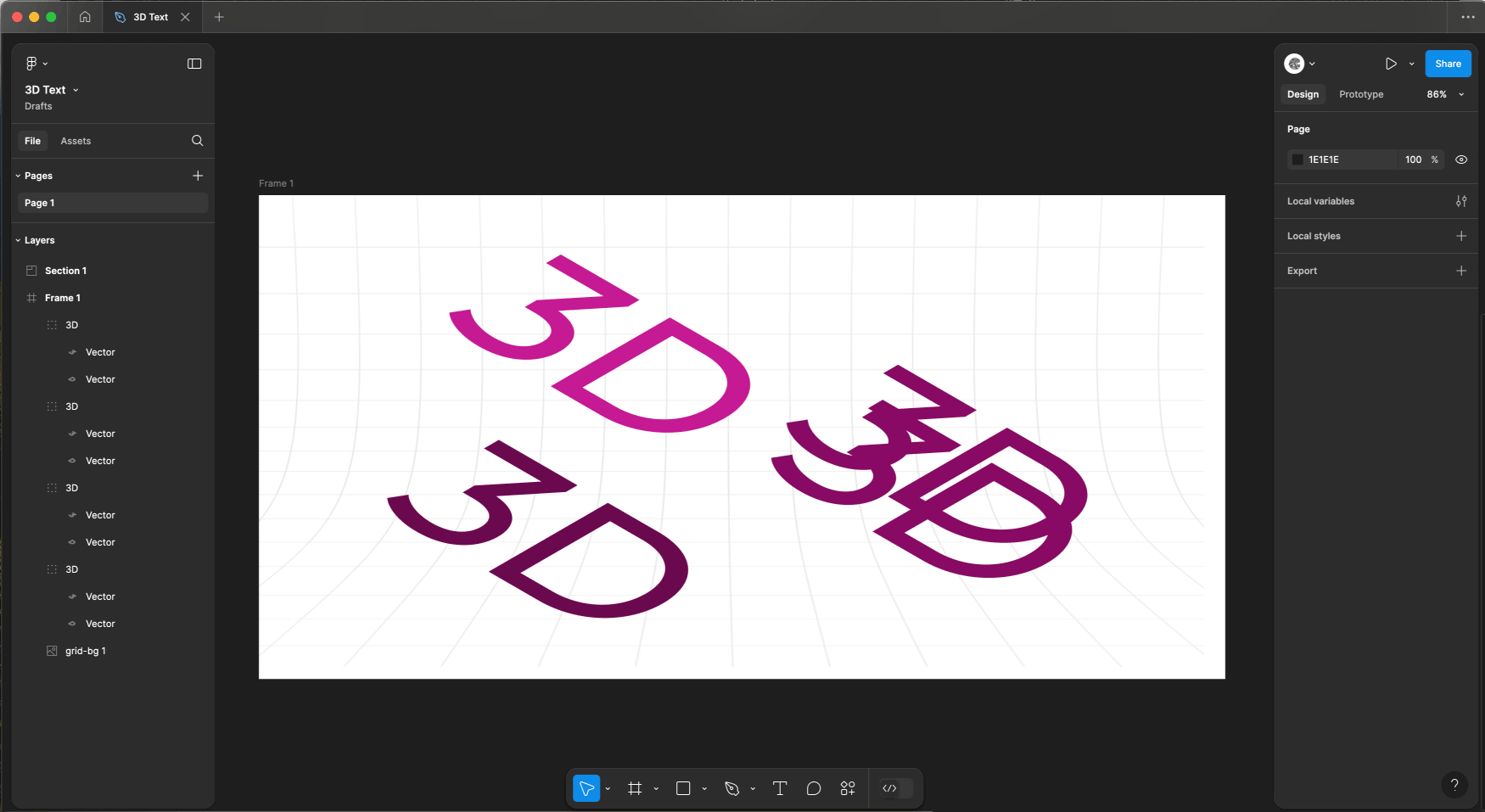Collapse the Layers section
Viewport: 1485px width, 812px height.
[x=18, y=240]
